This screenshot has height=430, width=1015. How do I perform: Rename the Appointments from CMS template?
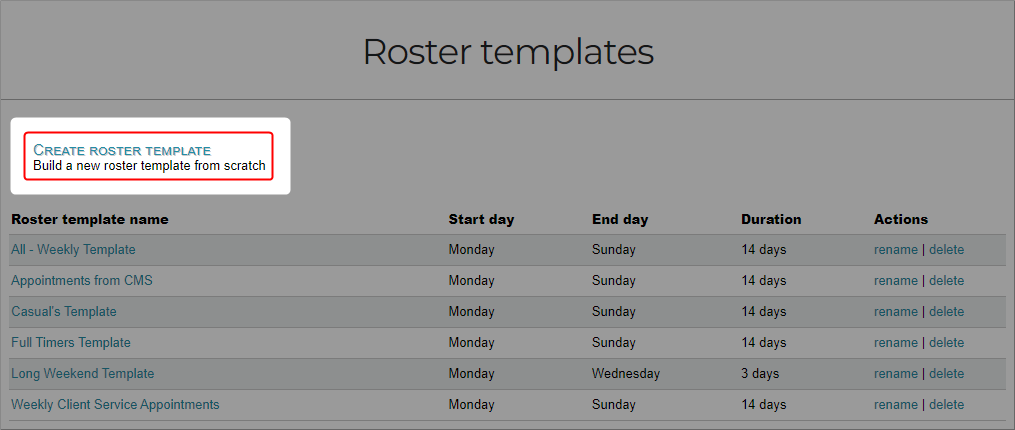point(895,280)
